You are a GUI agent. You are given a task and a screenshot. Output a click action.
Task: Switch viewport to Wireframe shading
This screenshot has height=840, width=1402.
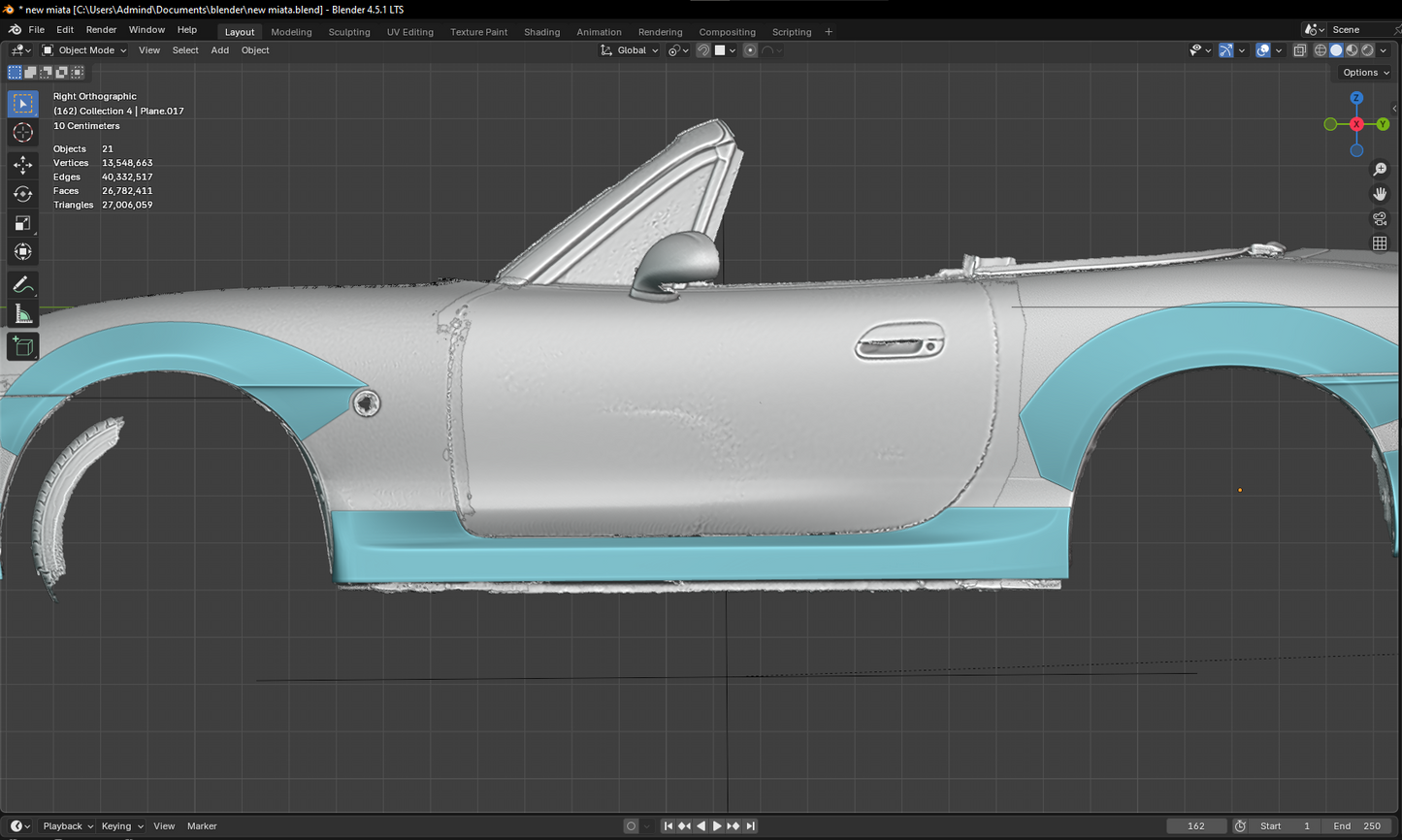coord(1320,49)
